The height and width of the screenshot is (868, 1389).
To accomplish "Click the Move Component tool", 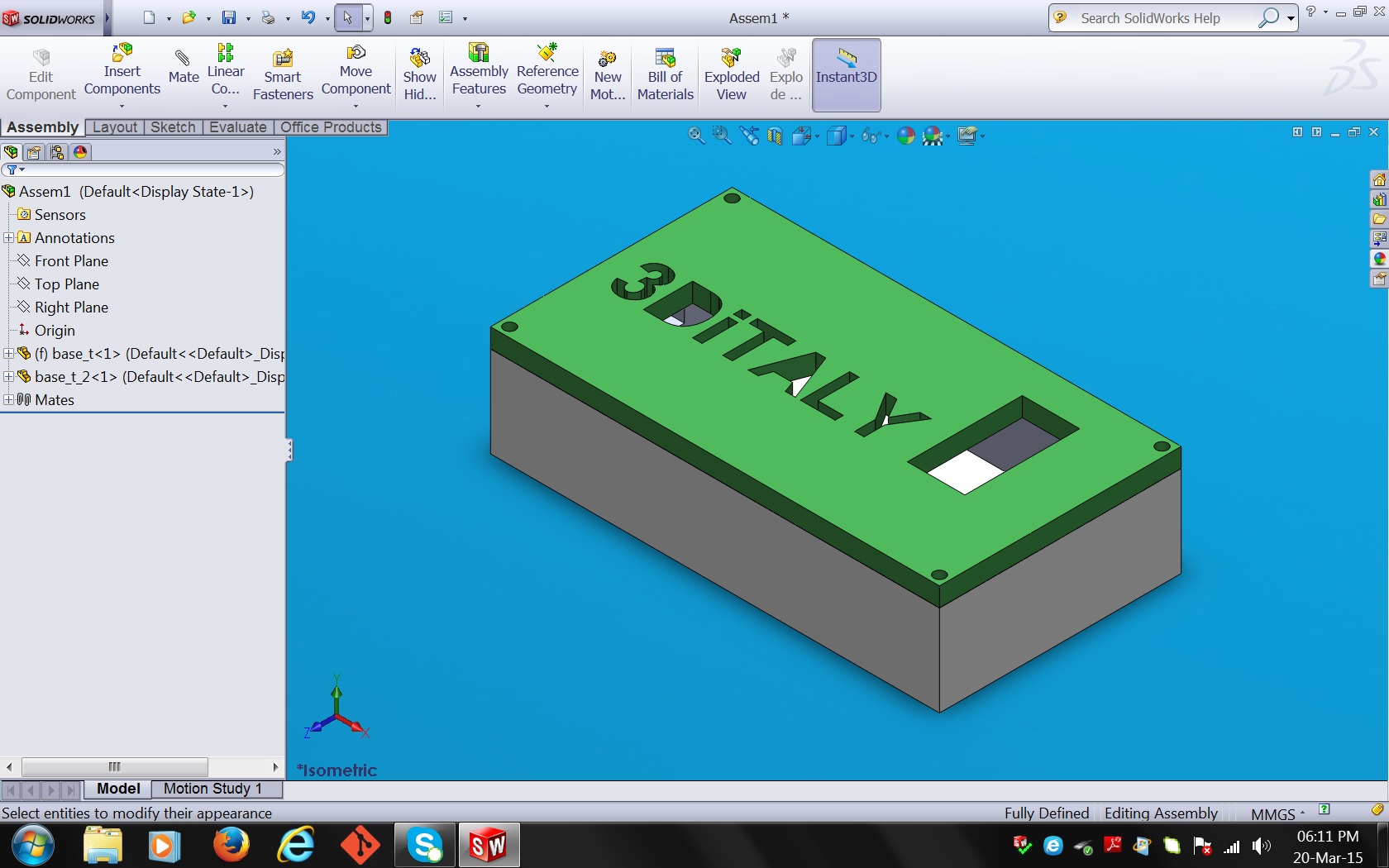I will (x=356, y=75).
